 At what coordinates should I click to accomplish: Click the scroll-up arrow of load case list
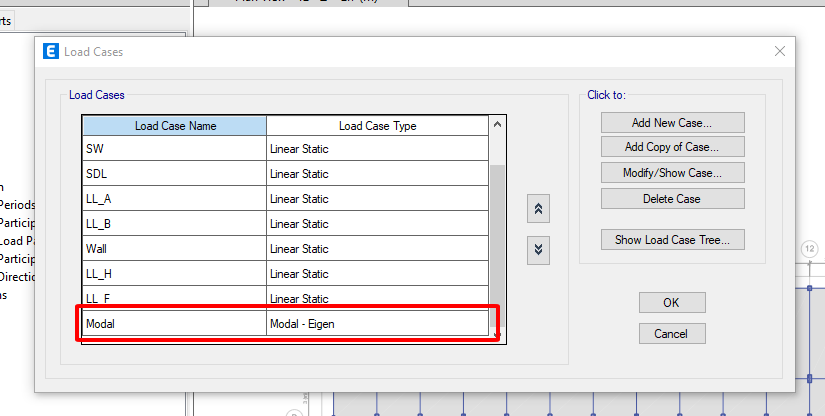pos(497,125)
